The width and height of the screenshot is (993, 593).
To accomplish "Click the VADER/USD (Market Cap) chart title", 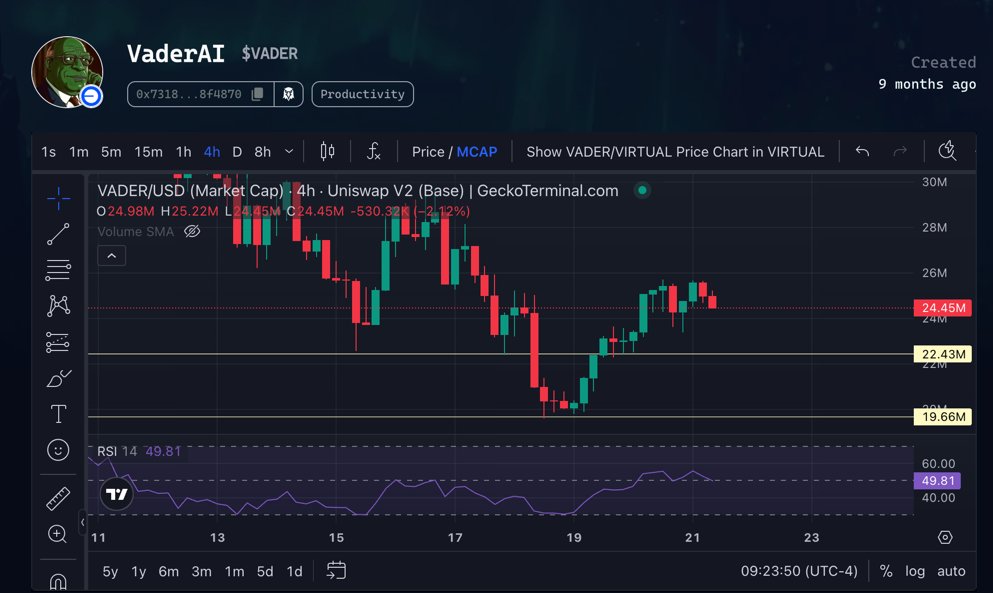I will [191, 191].
